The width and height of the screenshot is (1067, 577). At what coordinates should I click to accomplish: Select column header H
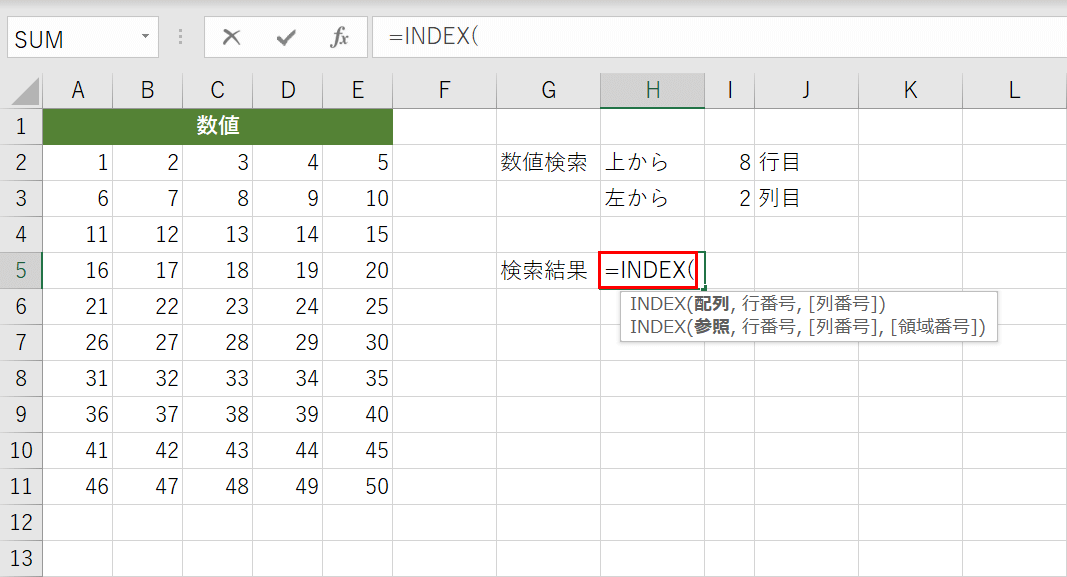(652, 89)
